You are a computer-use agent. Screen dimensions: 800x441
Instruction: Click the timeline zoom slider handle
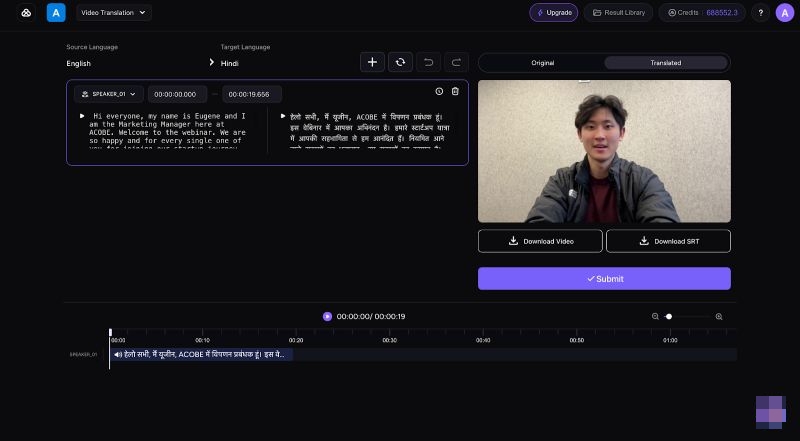669,316
